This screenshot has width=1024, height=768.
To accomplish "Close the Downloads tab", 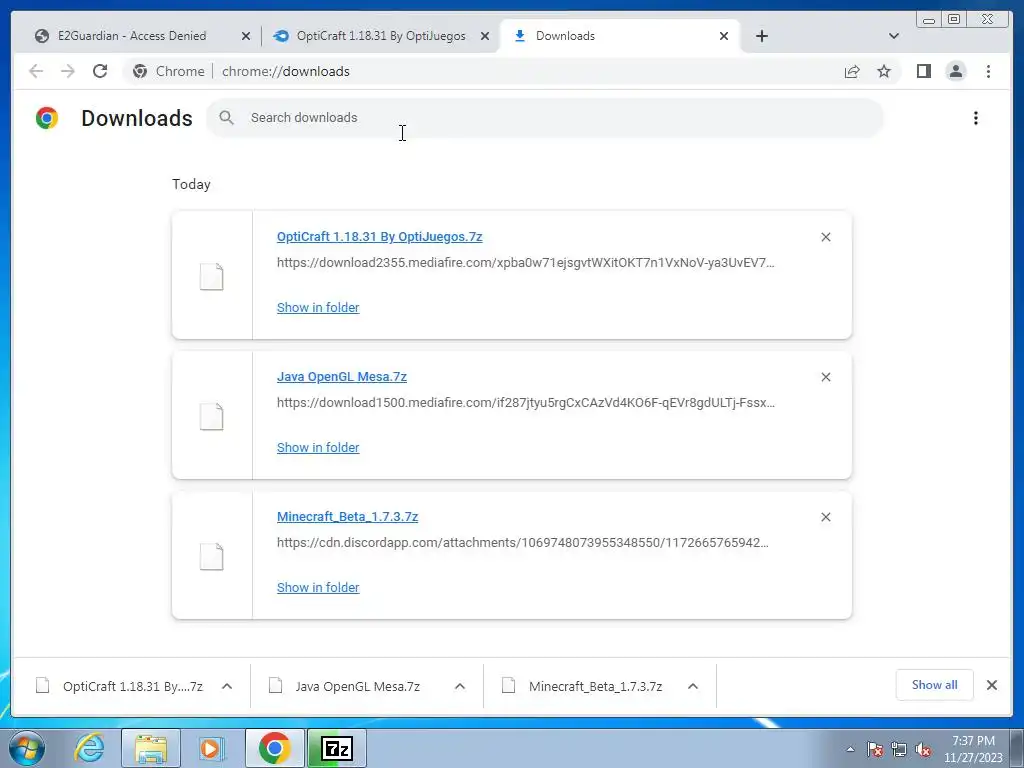I will [x=724, y=37].
